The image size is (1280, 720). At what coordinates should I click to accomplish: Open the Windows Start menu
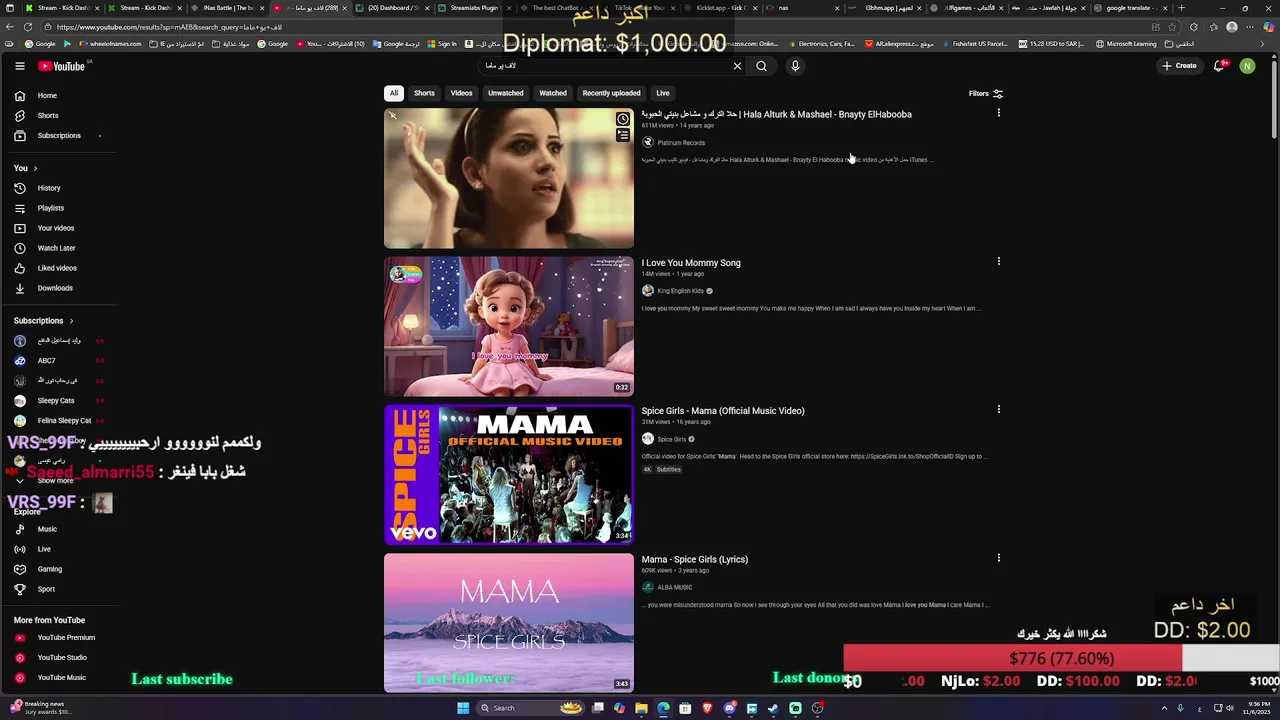click(x=463, y=708)
